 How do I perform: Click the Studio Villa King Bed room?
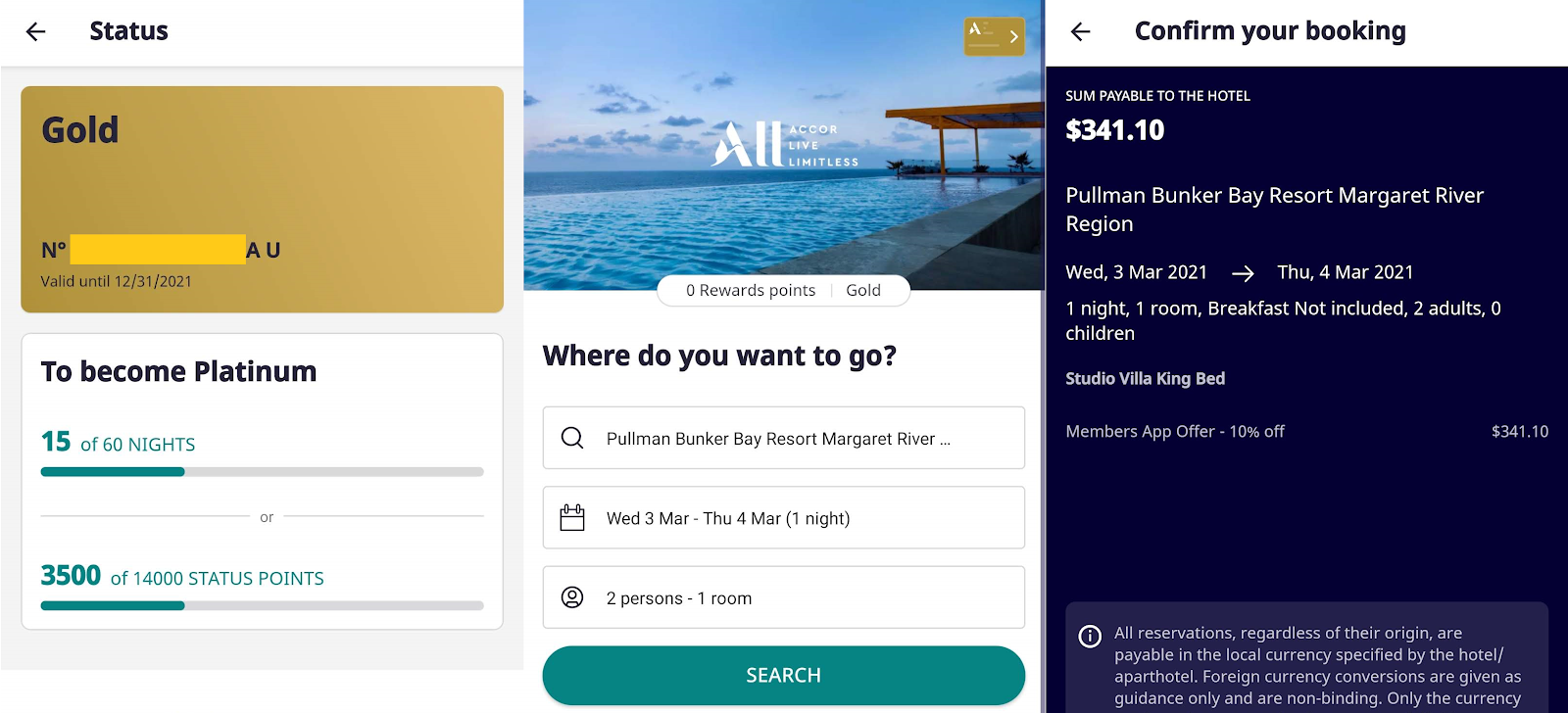(x=1146, y=378)
